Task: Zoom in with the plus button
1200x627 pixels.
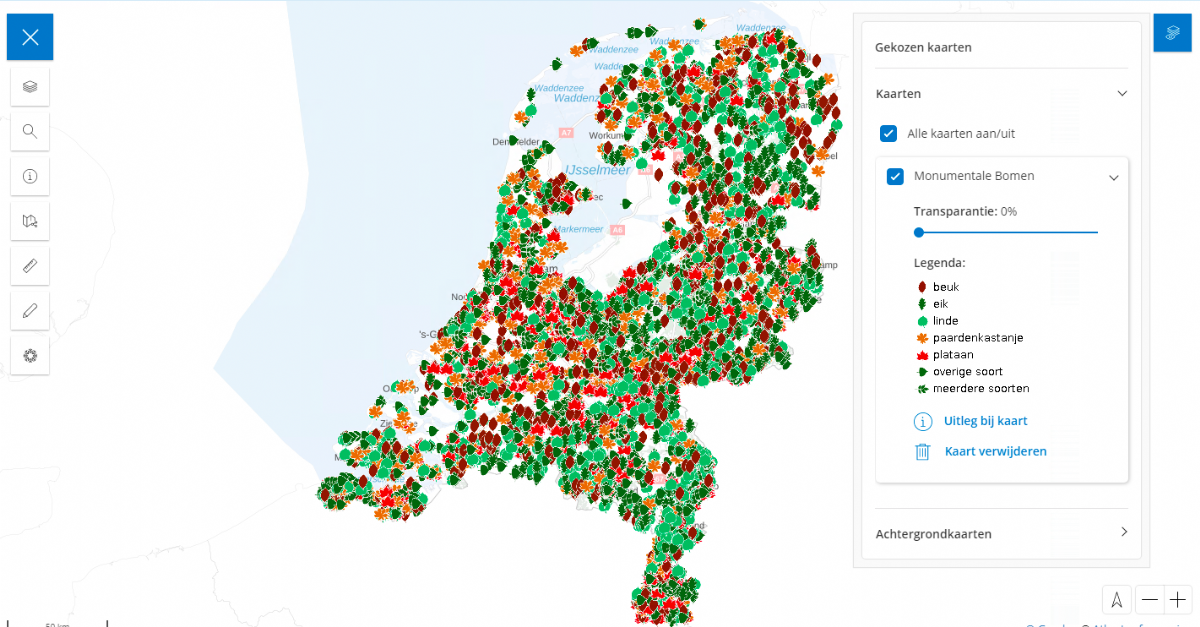Action: (1178, 600)
